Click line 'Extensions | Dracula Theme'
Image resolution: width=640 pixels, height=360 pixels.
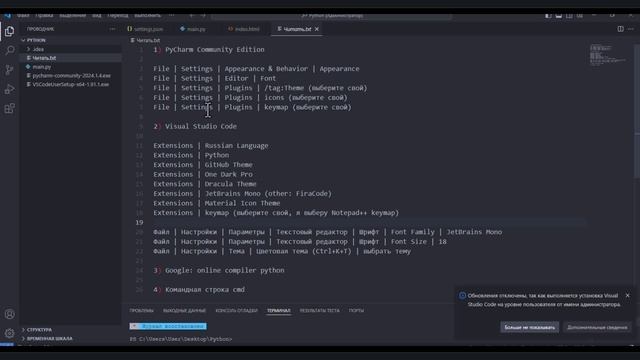click(x=205, y=184)
